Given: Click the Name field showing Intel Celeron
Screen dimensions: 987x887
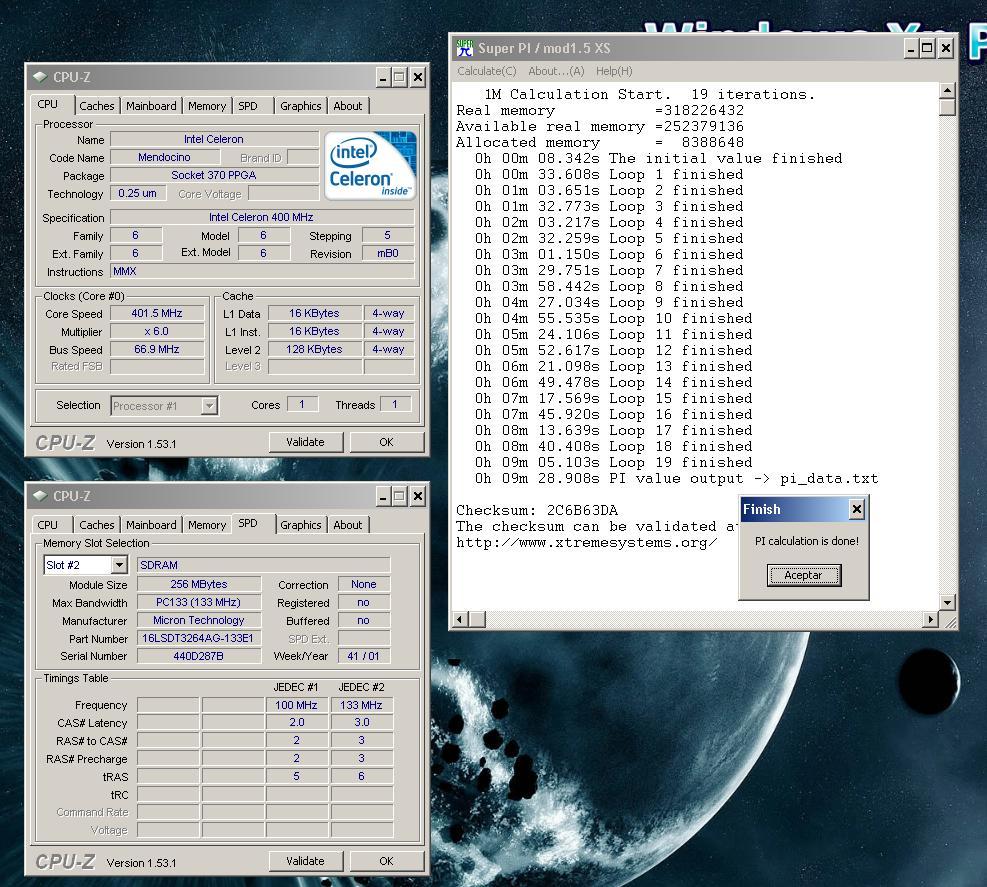Looking at the screenshot, I should (214, 139).
